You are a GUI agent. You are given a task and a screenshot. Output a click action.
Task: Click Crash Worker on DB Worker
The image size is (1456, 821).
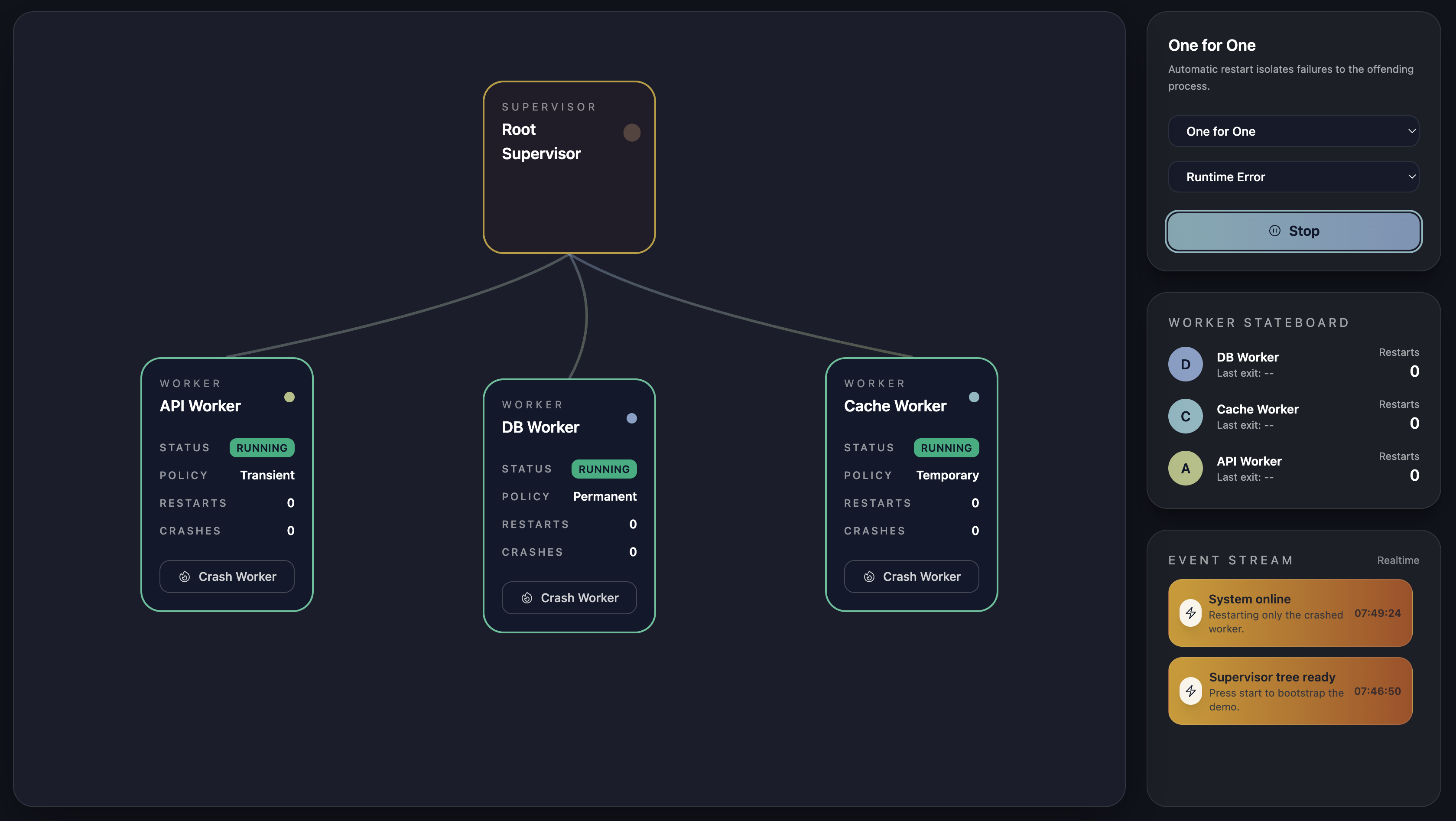click(569, 598)
